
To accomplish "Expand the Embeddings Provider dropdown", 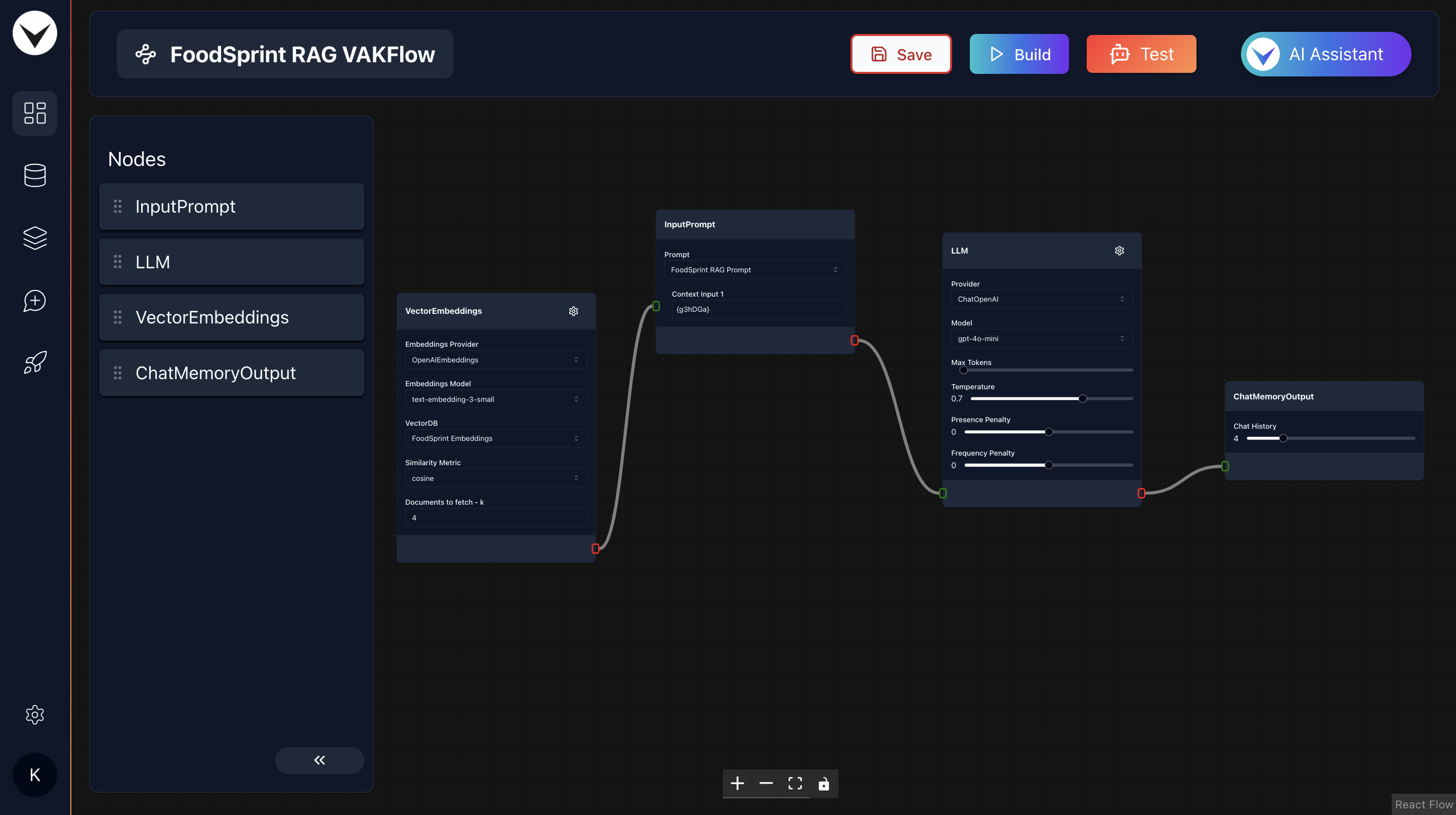I will pyautogui.click(x=495, y=360).
